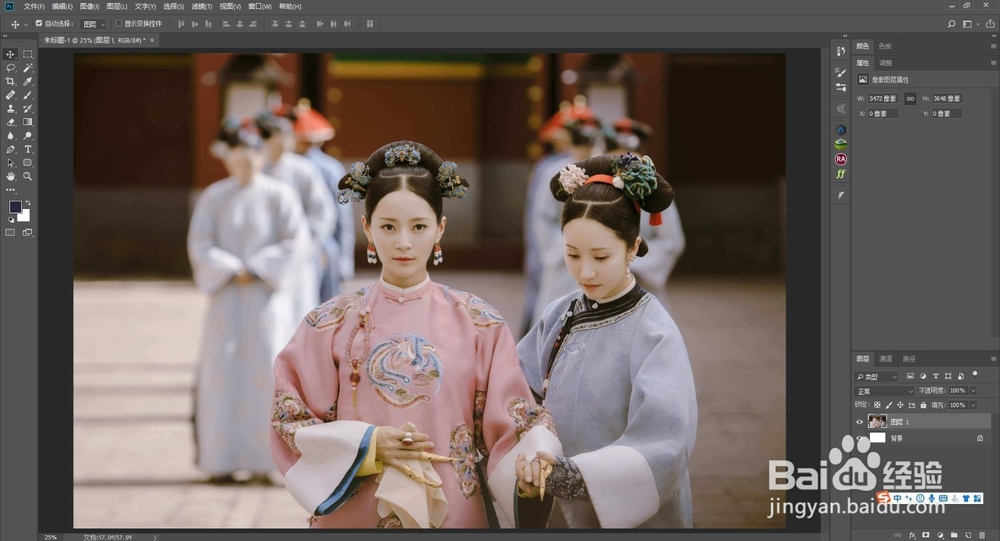The height and width of the screenshot is (541, 1000).
Task: Open the 文件(F) menu
Action: [x=34, y=6]
